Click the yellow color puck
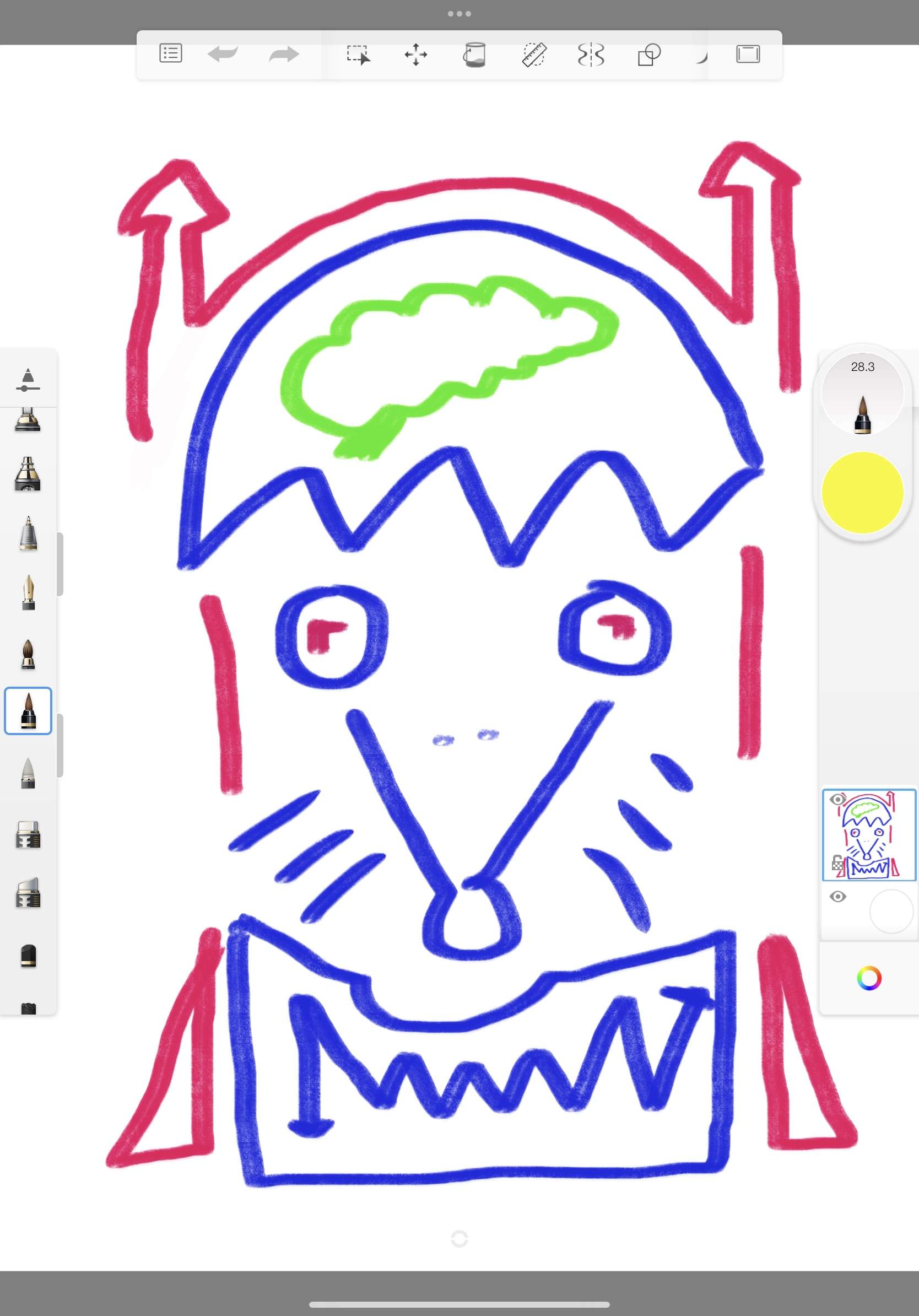This screenshot has width=919, height=1316. coord(862,492)
